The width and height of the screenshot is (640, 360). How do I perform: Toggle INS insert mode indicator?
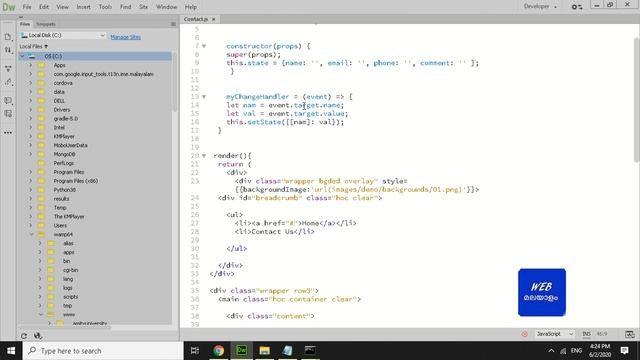coord(586,334)
